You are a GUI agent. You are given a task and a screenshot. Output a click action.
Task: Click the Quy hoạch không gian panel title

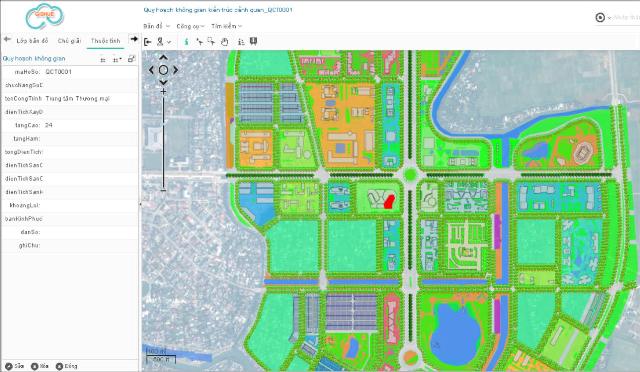coord(34,58)
